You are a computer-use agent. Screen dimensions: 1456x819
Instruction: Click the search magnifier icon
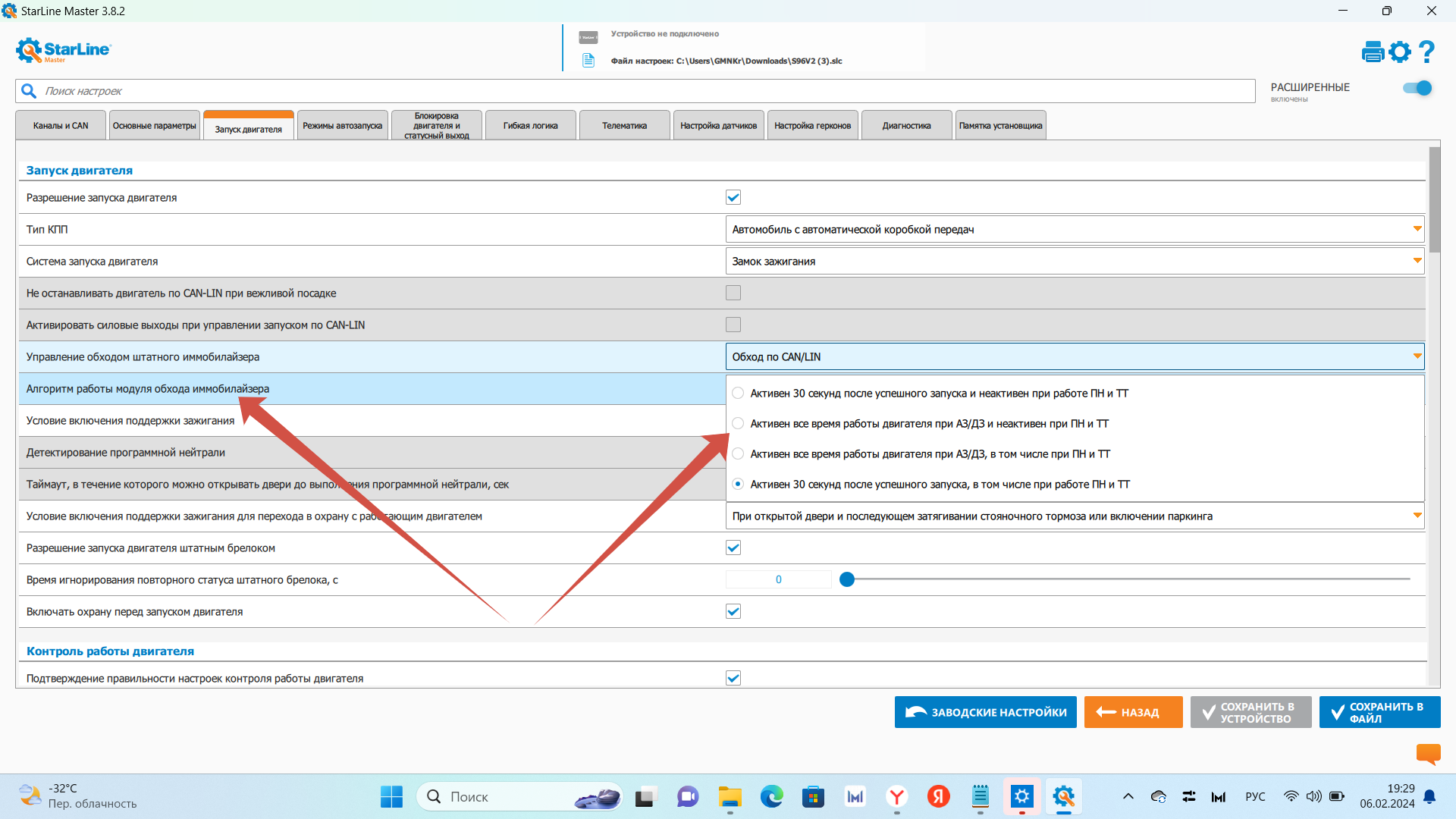click(29, 91)
